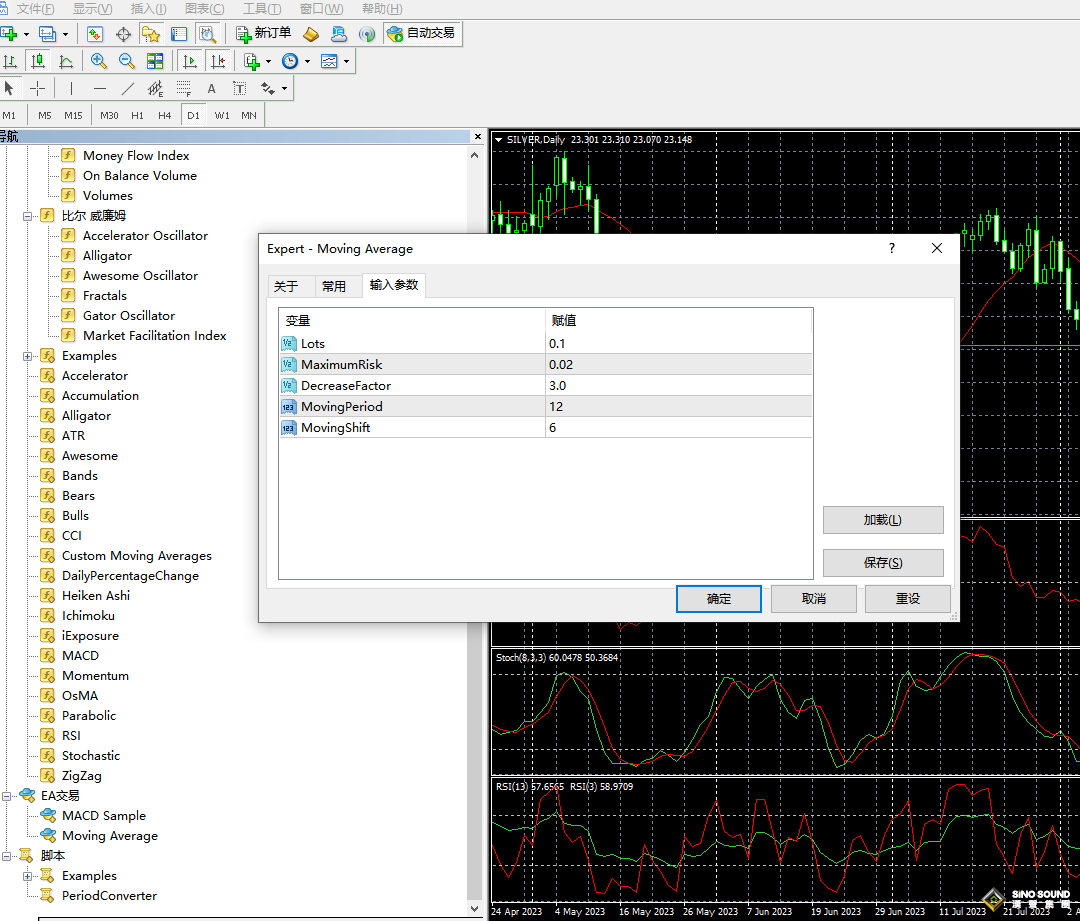
Task: Click the 取消 button
Action: [x=813, y=599]
